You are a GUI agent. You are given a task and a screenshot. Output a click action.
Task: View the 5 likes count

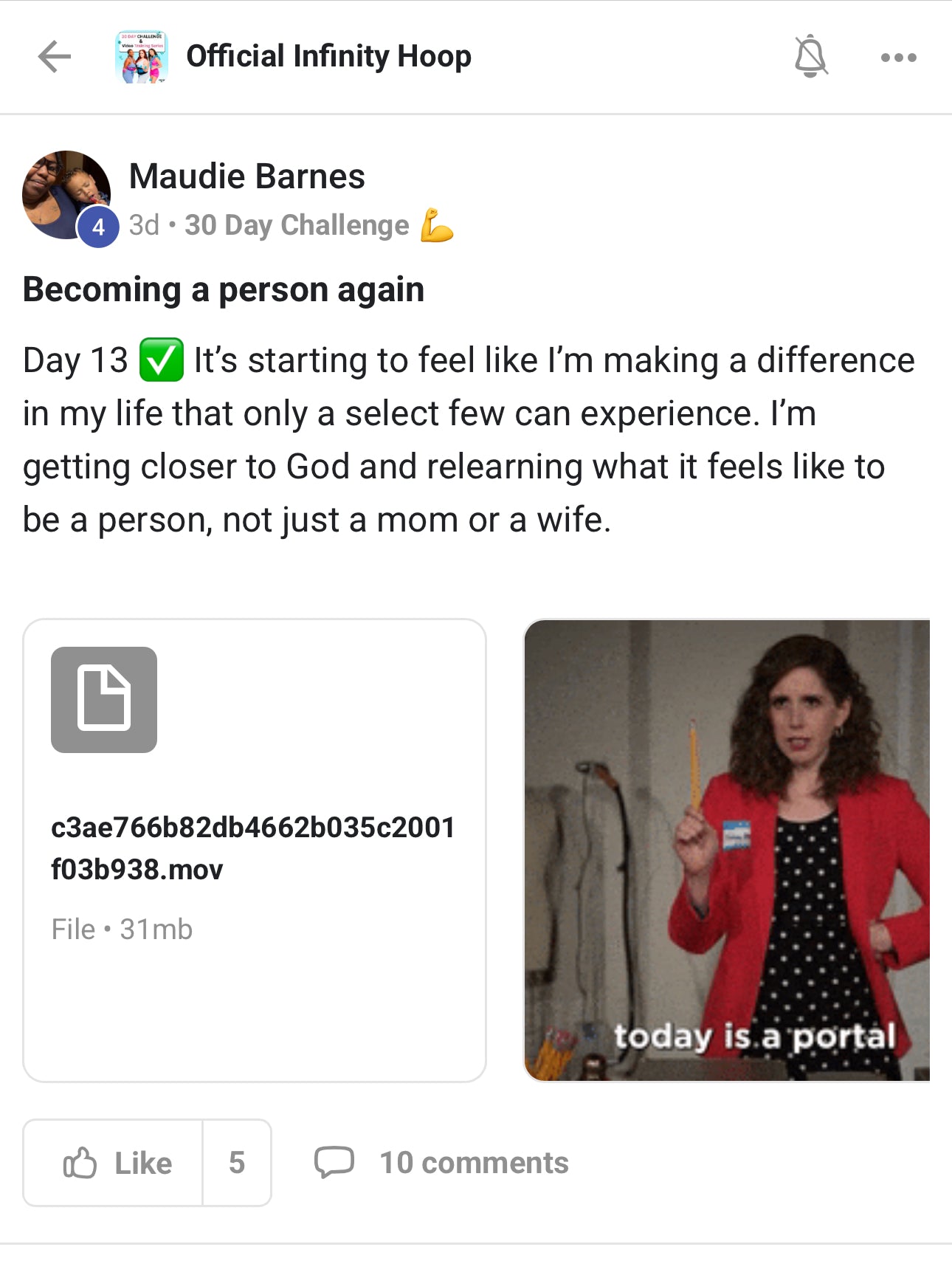coord(236,1163)
